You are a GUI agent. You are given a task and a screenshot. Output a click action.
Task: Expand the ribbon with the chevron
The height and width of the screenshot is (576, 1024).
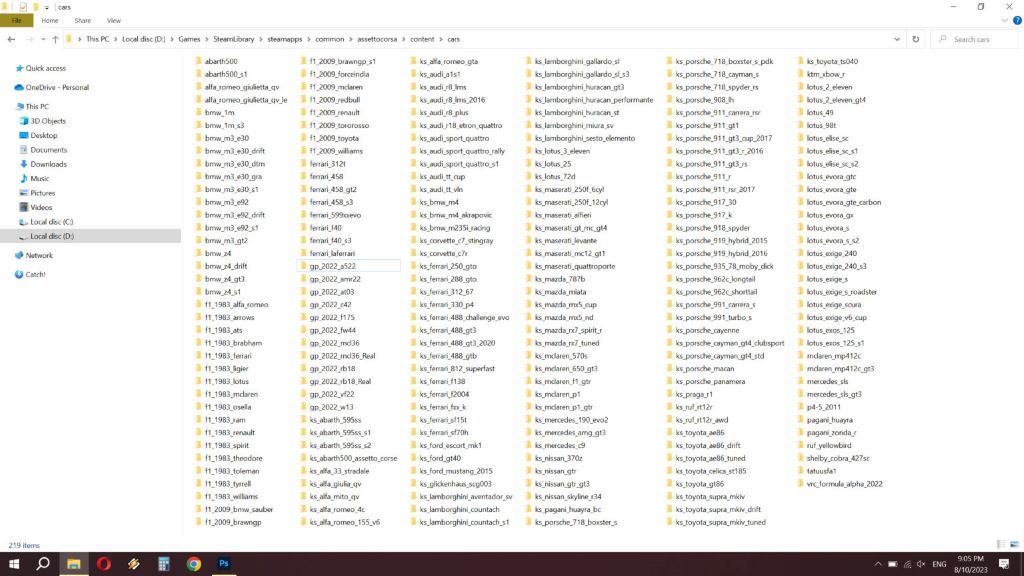pyautogui.click(x=1004, y=20)
